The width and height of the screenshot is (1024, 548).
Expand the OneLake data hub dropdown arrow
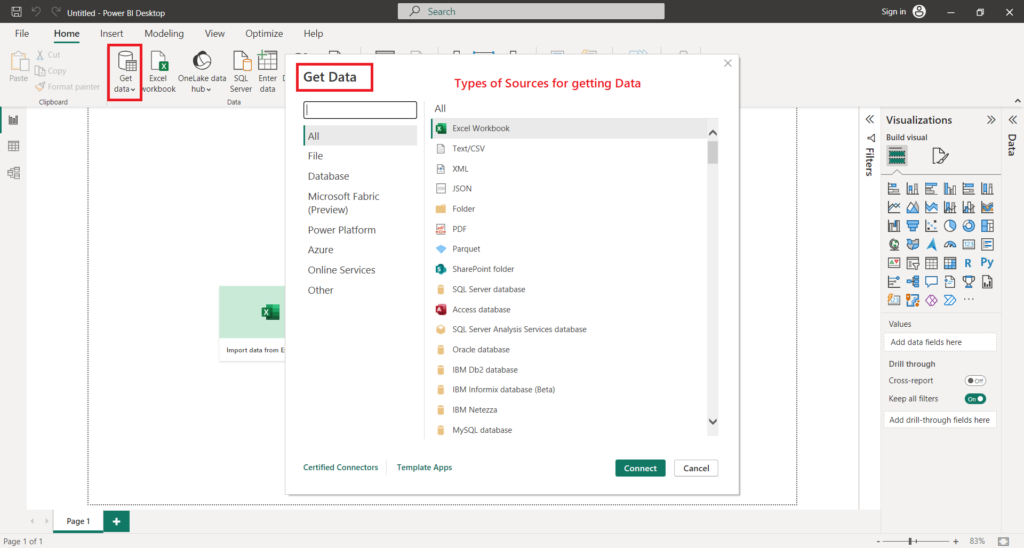209,89
